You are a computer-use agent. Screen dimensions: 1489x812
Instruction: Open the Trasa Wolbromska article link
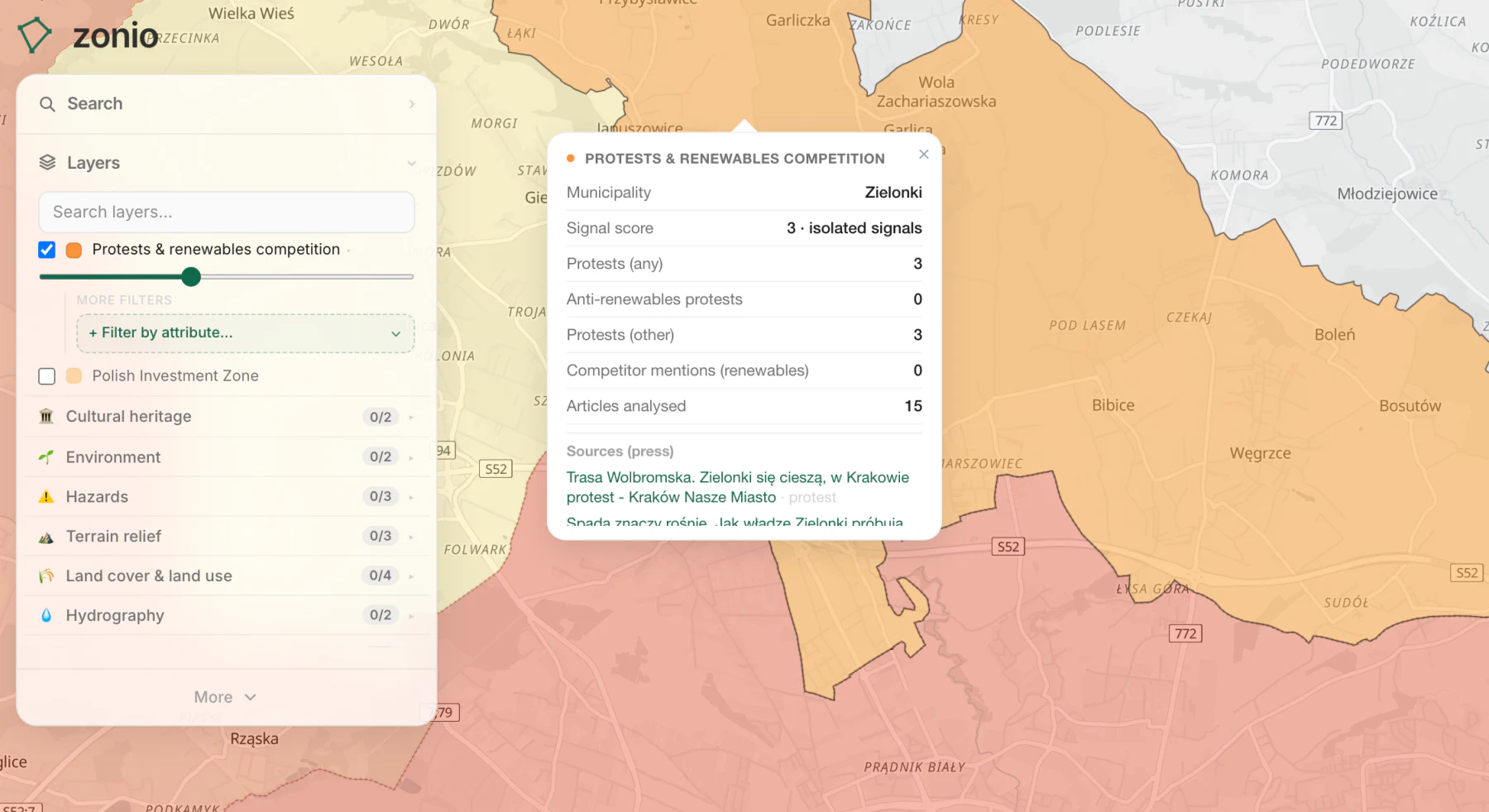[x=737, y=487]
